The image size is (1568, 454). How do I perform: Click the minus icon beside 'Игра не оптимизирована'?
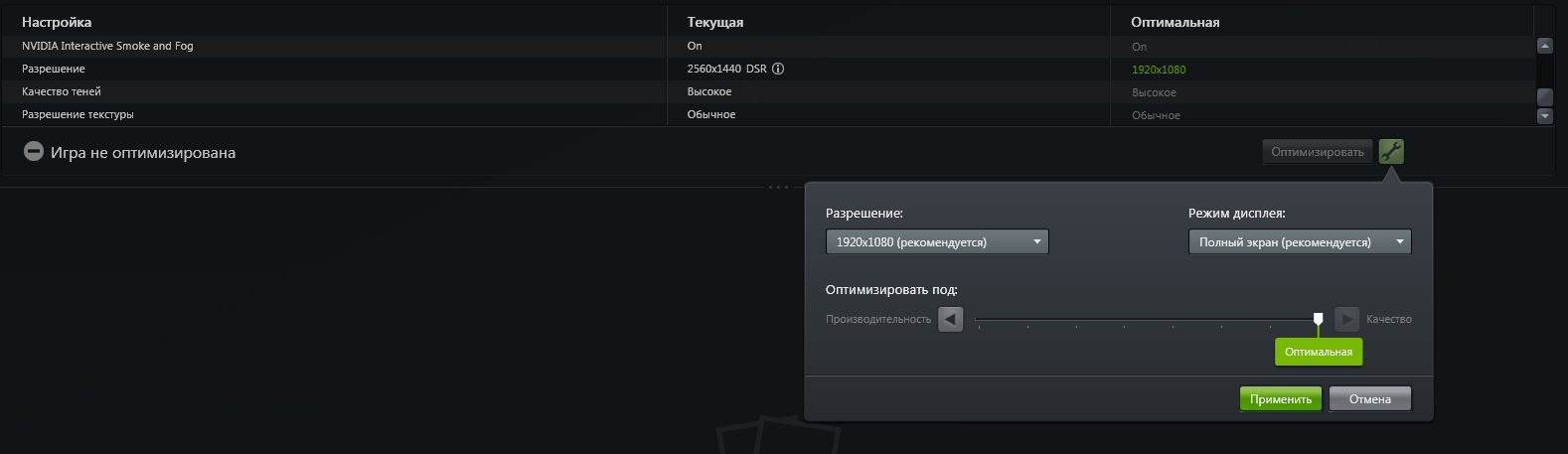coord(34,152)
